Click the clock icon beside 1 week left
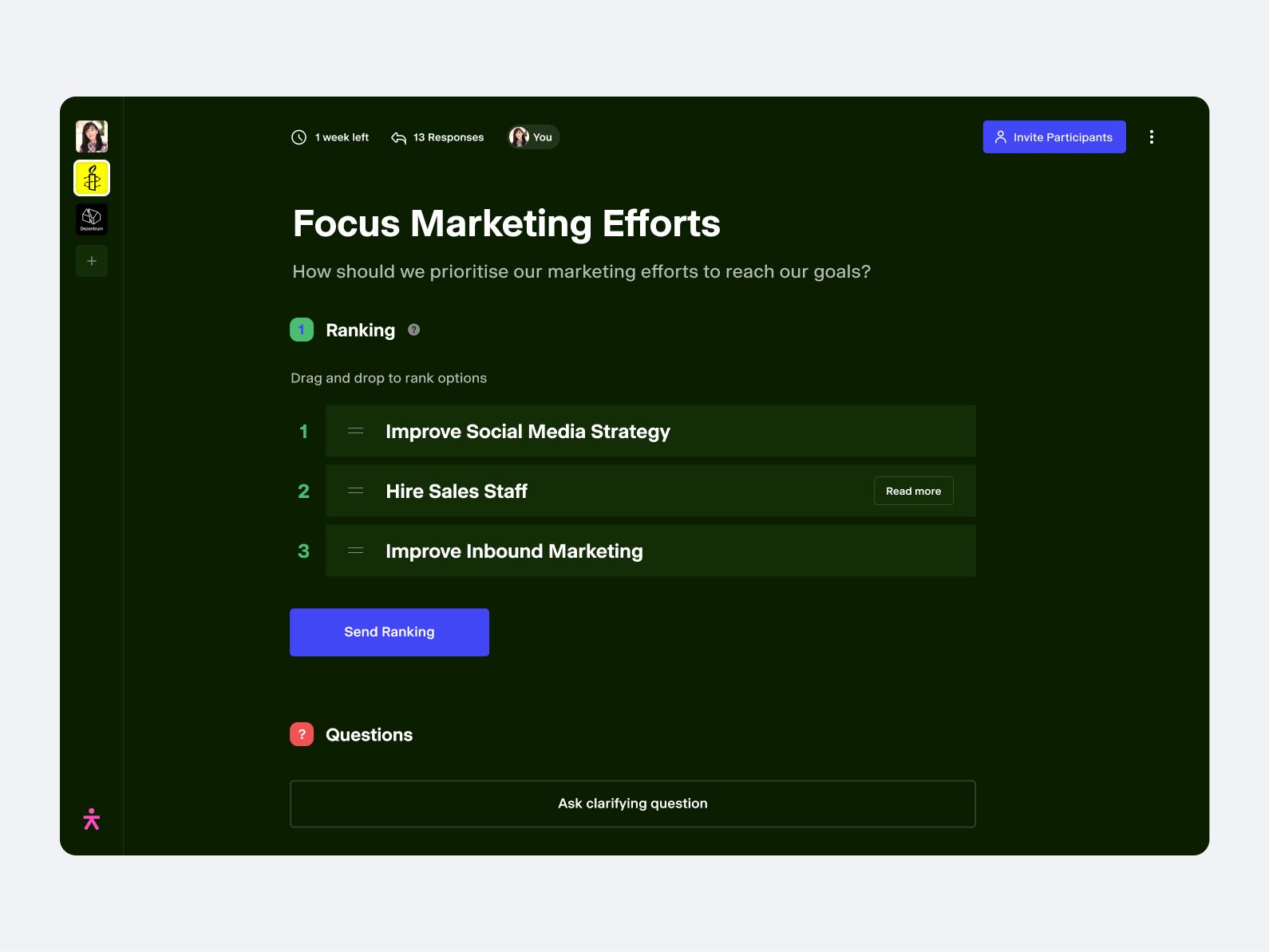The width and height of the screenshot is (1269, 952). 299,137
